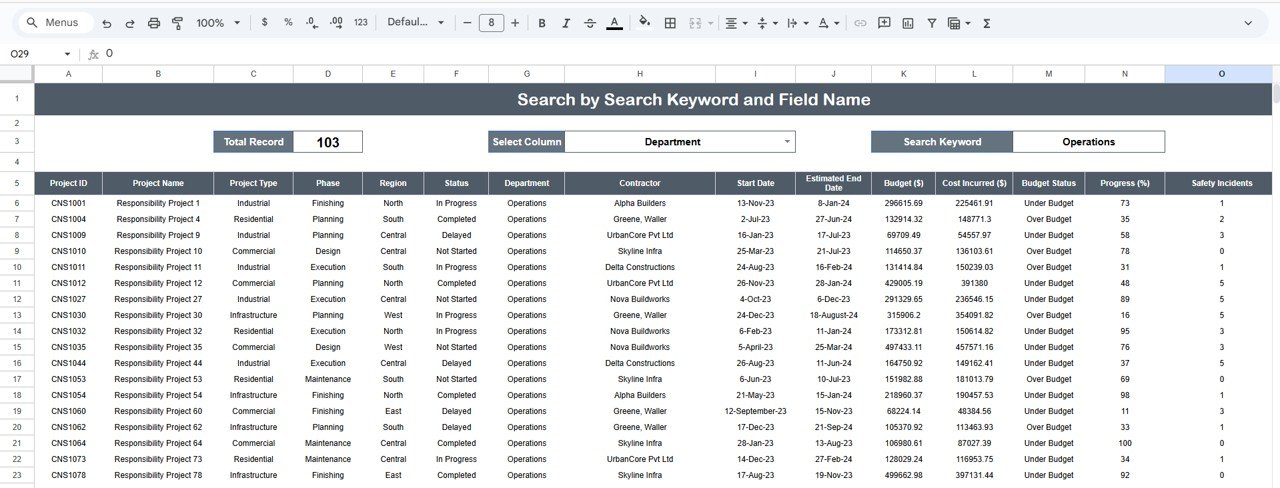Select column A header
Screen dimensions: 1280x488
click(x=68, y=74)
